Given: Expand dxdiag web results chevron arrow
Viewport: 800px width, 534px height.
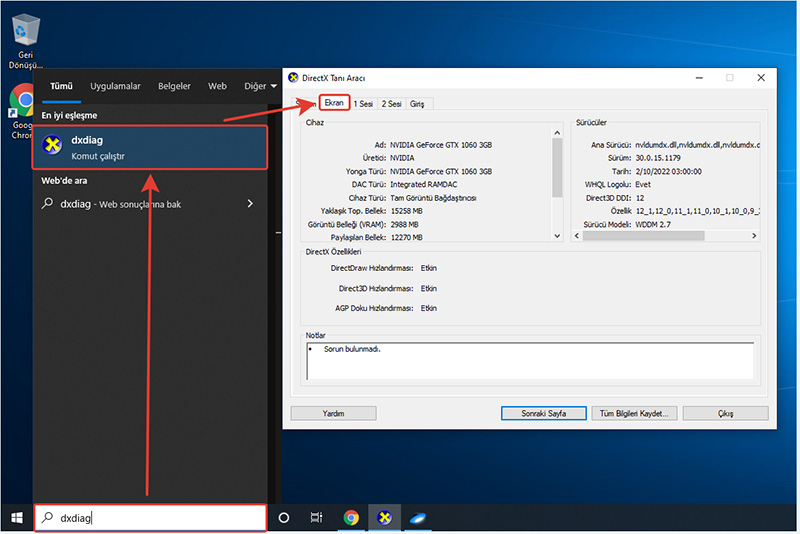Looking at the screenshot, I should [x=250, y=204].
